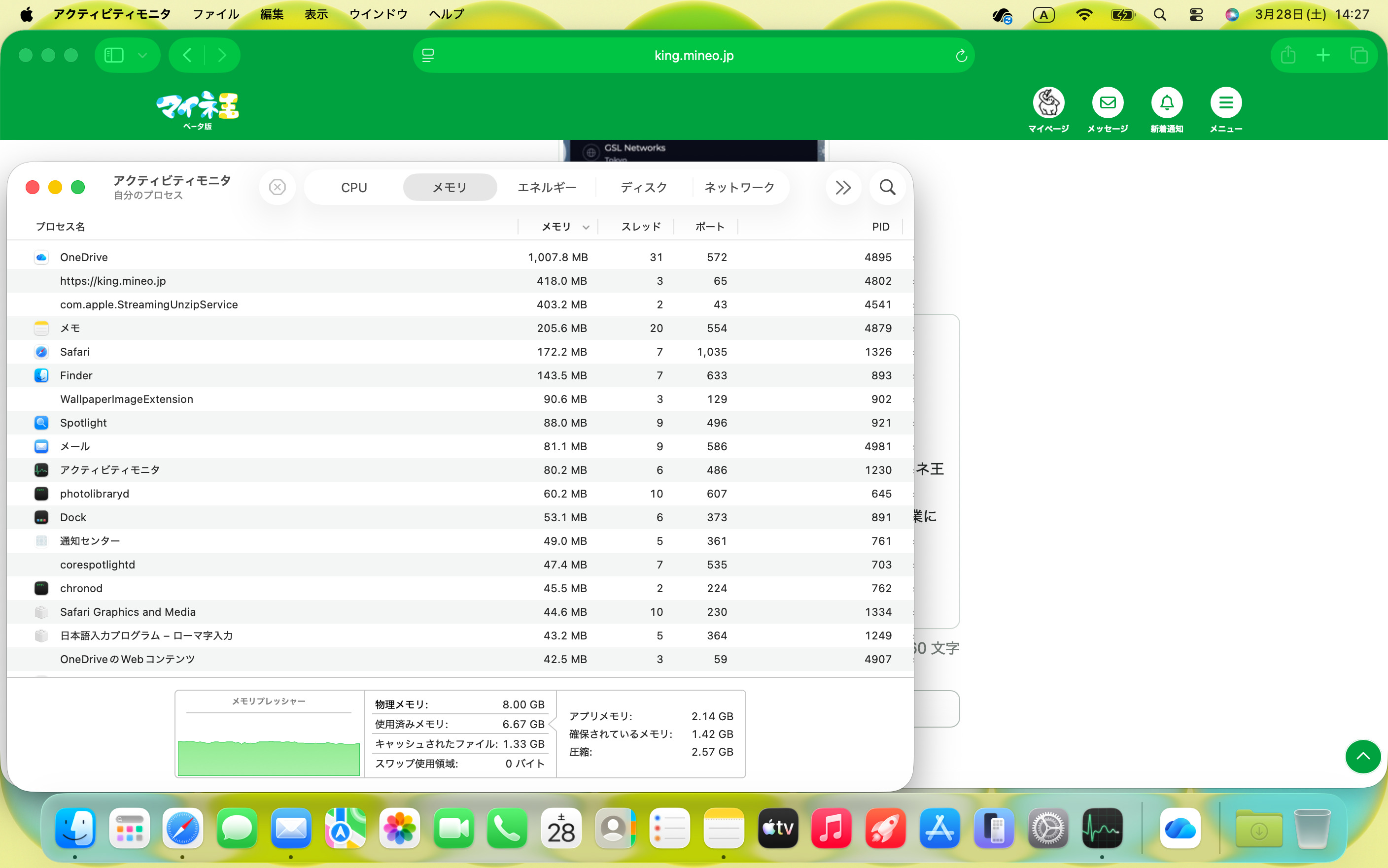Select the OneDrive process row
Image resolution: width=1388 pixels, height=868 pixels.
[84, 257]
